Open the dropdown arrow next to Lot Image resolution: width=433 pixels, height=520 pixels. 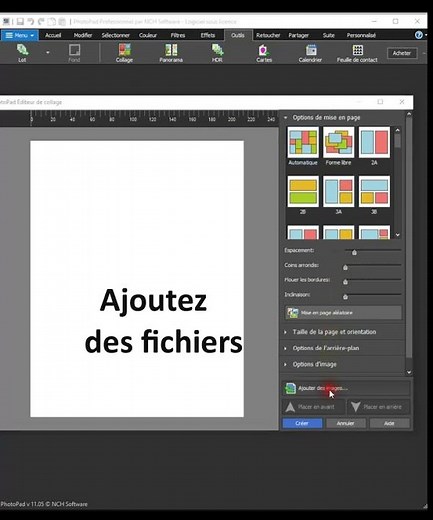(x=48, y=53)
